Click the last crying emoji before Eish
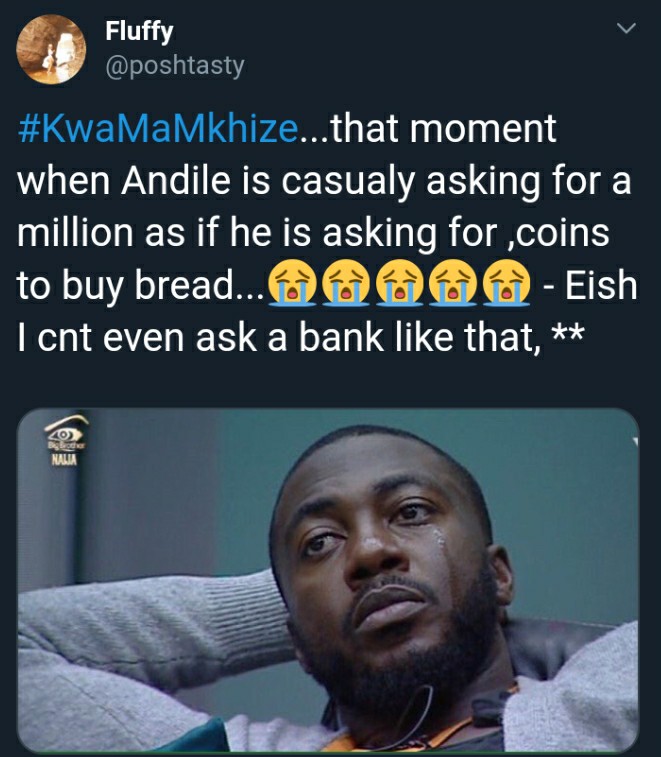Viewport: 661px width, 757px height. point(506,284)
